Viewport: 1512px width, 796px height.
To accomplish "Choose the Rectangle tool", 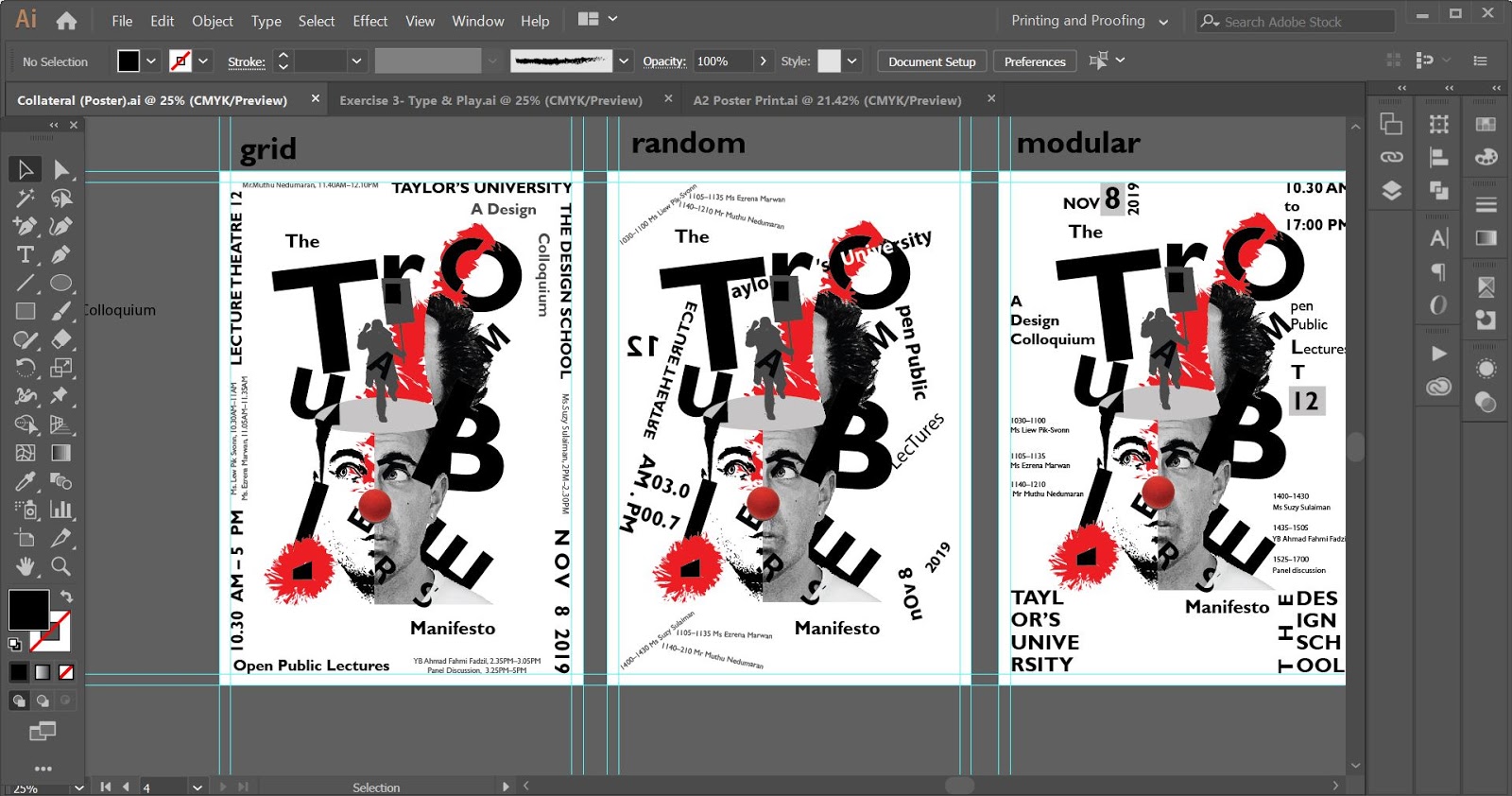I will coord(26,311).
